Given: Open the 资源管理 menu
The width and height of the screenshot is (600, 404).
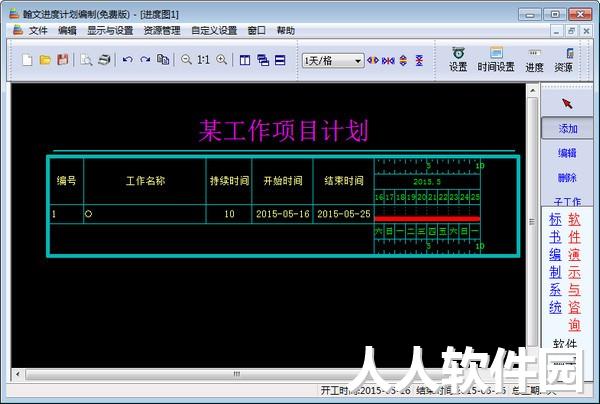Looking at the screenshot, I should (x=162, y=31).
